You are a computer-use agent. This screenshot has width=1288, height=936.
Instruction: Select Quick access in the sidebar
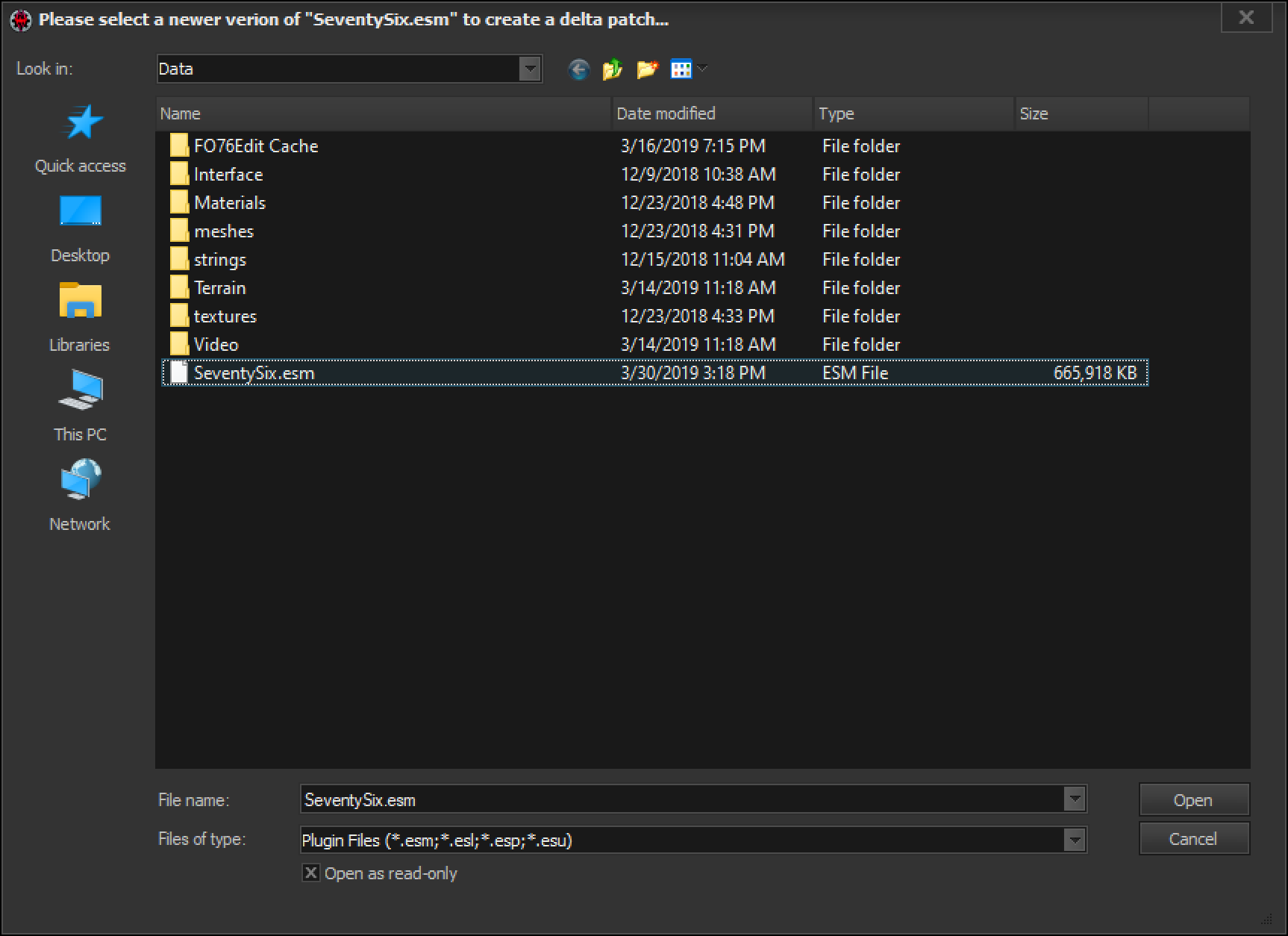[x=80, y=138]
